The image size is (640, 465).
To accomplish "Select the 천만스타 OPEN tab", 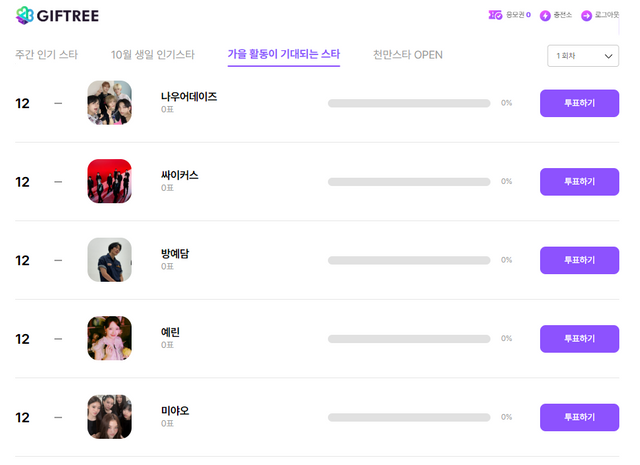I will click(407, 55).
